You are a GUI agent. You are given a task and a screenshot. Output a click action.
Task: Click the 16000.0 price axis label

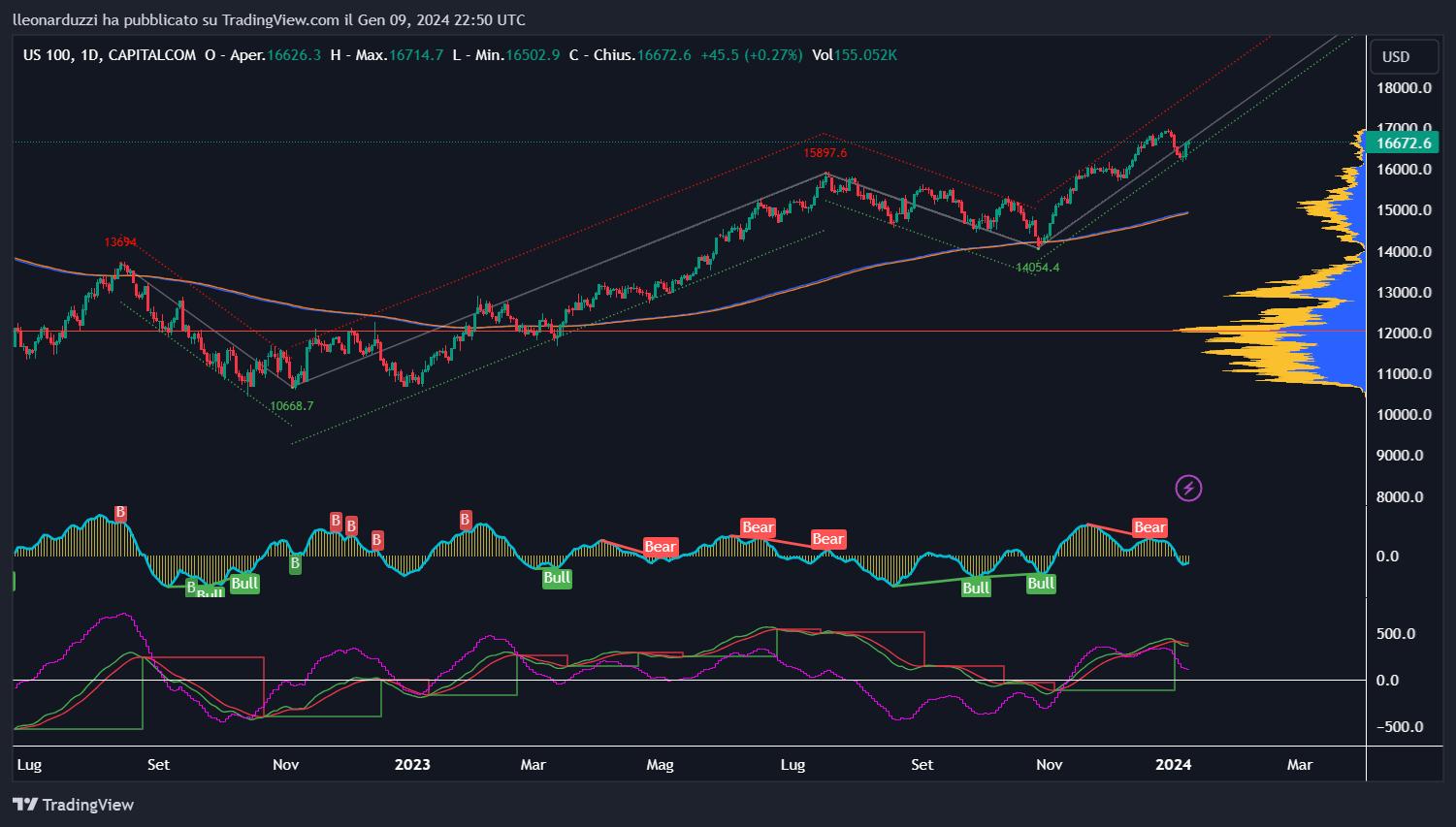[1405, 170]
